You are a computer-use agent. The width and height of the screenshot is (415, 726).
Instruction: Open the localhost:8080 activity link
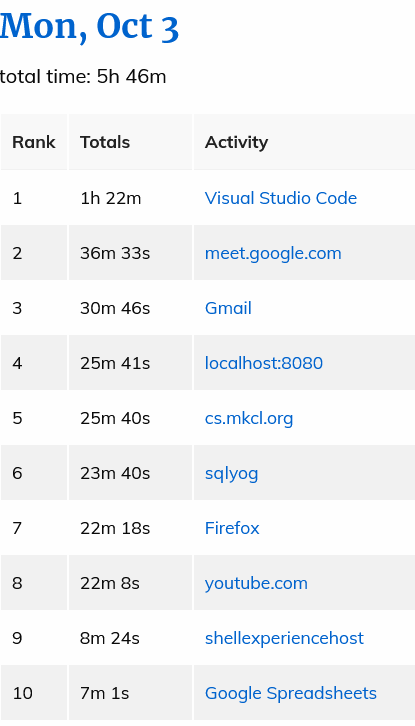pos(264,363)
